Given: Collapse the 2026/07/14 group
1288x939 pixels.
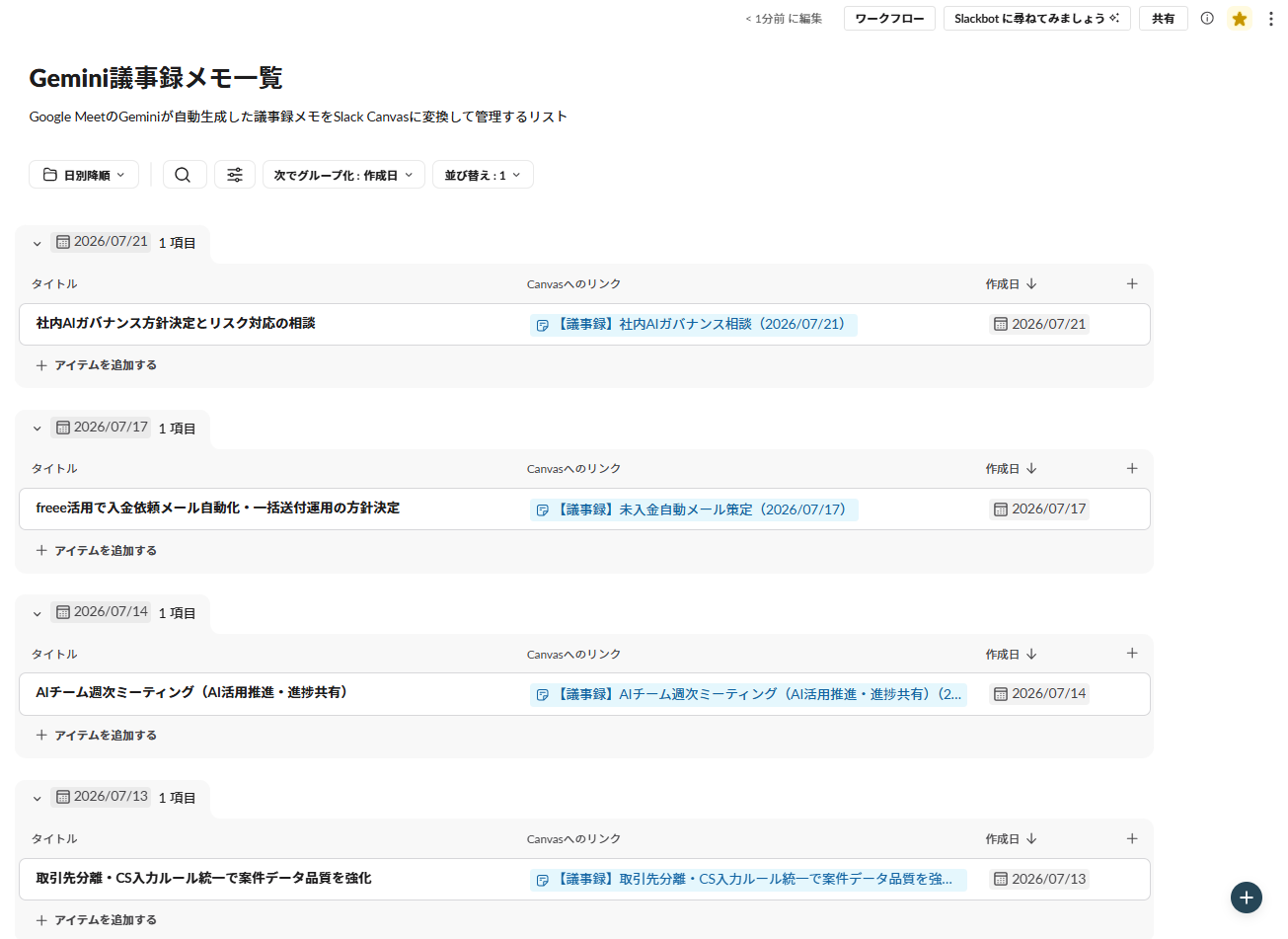Looking at the screenshot, I should coord(38,613).
